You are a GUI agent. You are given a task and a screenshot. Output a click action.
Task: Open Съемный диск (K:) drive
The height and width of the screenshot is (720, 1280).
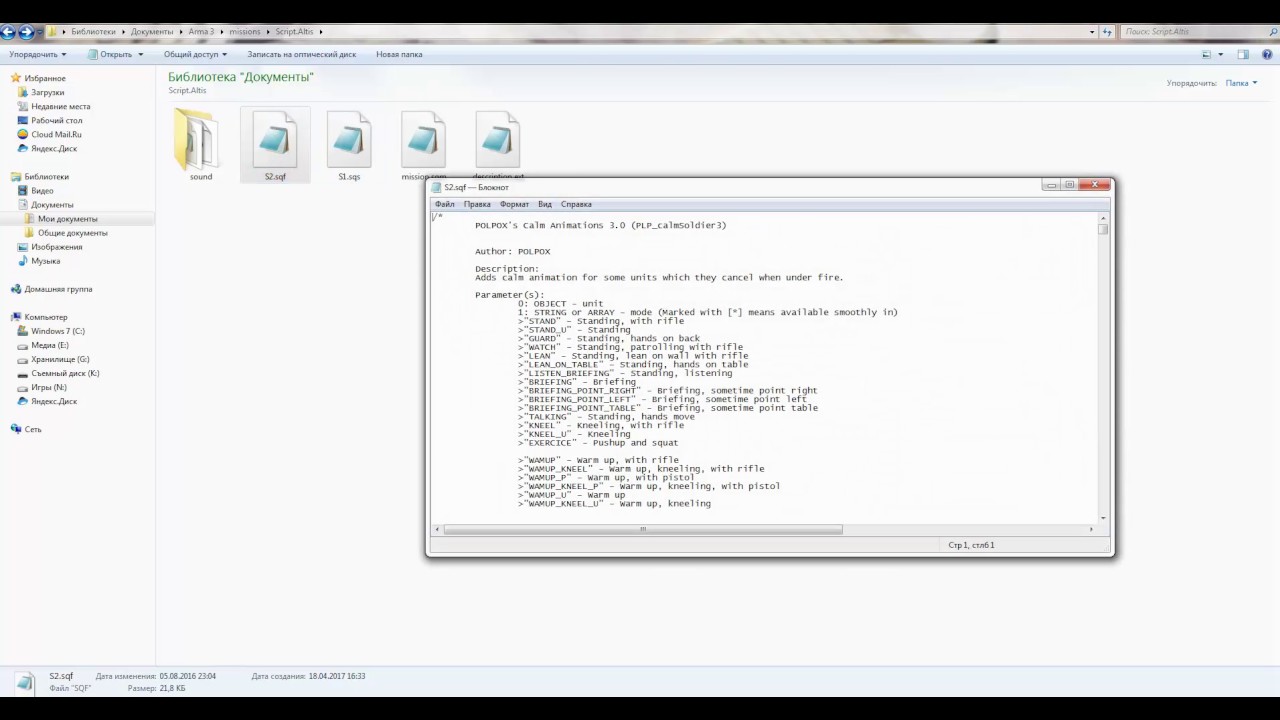pyautogui.click(x=65, y=372)
